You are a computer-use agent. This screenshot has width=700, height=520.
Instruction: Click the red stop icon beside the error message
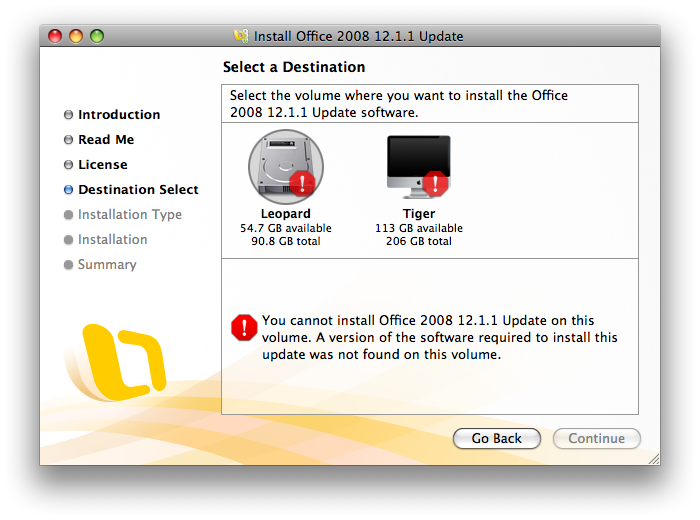coord(244,328)
